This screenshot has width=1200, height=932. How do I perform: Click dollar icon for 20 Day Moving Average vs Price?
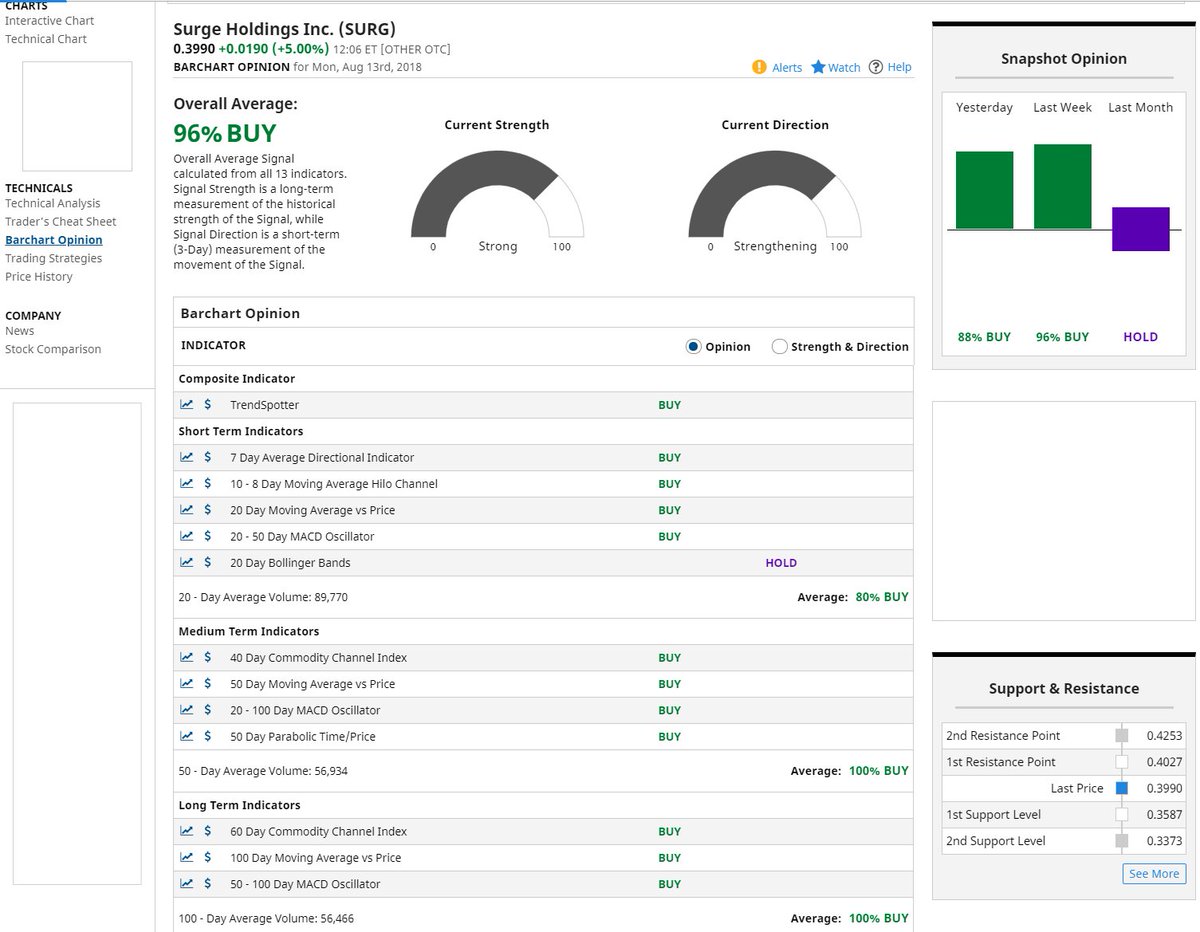pyautogui.click(x=208, y=509)
